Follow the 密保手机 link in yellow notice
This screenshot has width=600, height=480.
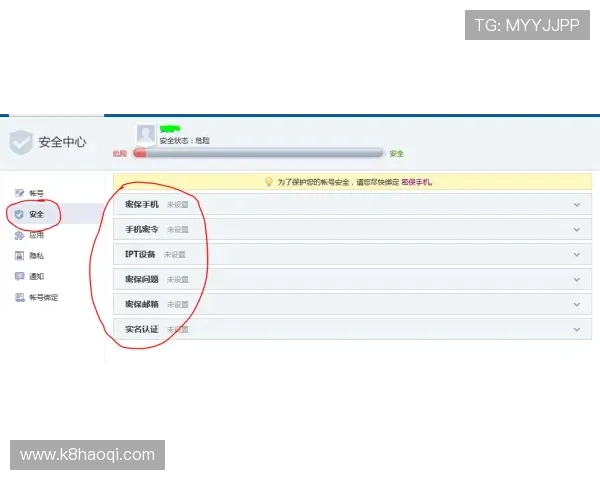[417, 182]
